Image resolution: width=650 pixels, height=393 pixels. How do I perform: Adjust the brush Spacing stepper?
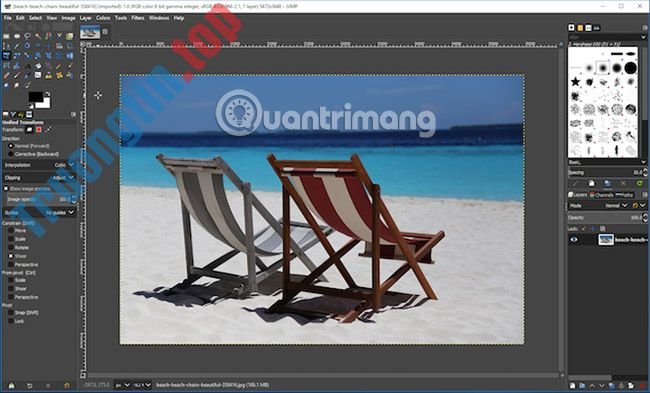pyautogui.click(x=645, y=172)
